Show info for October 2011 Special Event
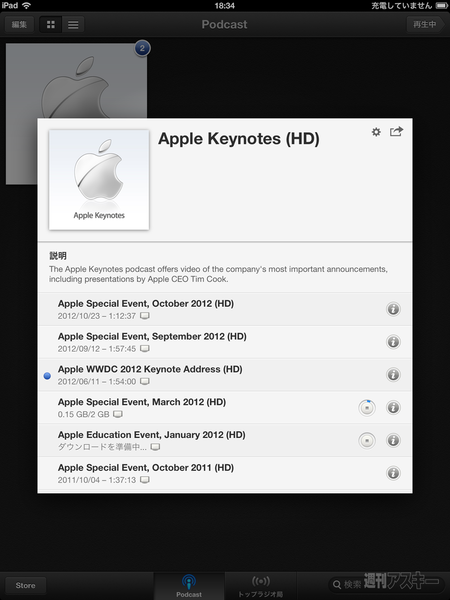Screen dimensions: 450x600 (393, 473)
